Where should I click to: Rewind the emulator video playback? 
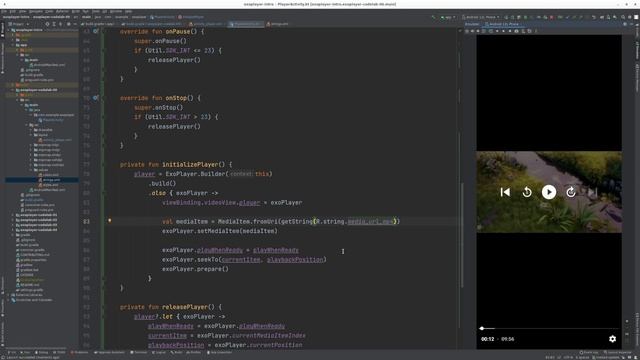pyautogui.click(x=527, y=192)
